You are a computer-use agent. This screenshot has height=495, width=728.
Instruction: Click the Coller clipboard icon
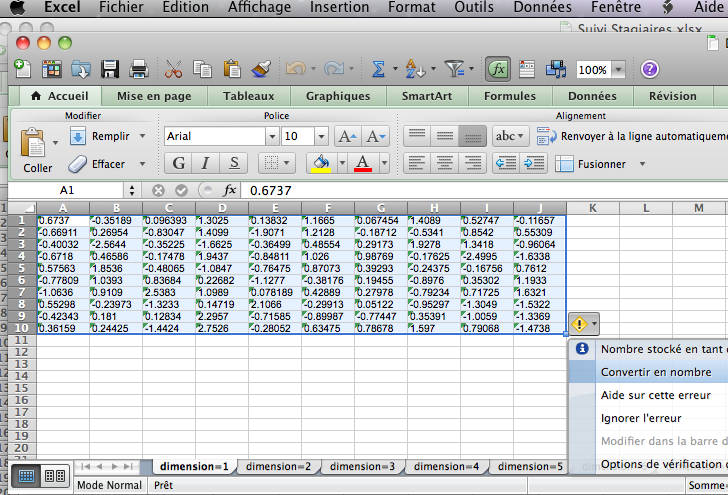pyautogui.click(x=32, y=142)
